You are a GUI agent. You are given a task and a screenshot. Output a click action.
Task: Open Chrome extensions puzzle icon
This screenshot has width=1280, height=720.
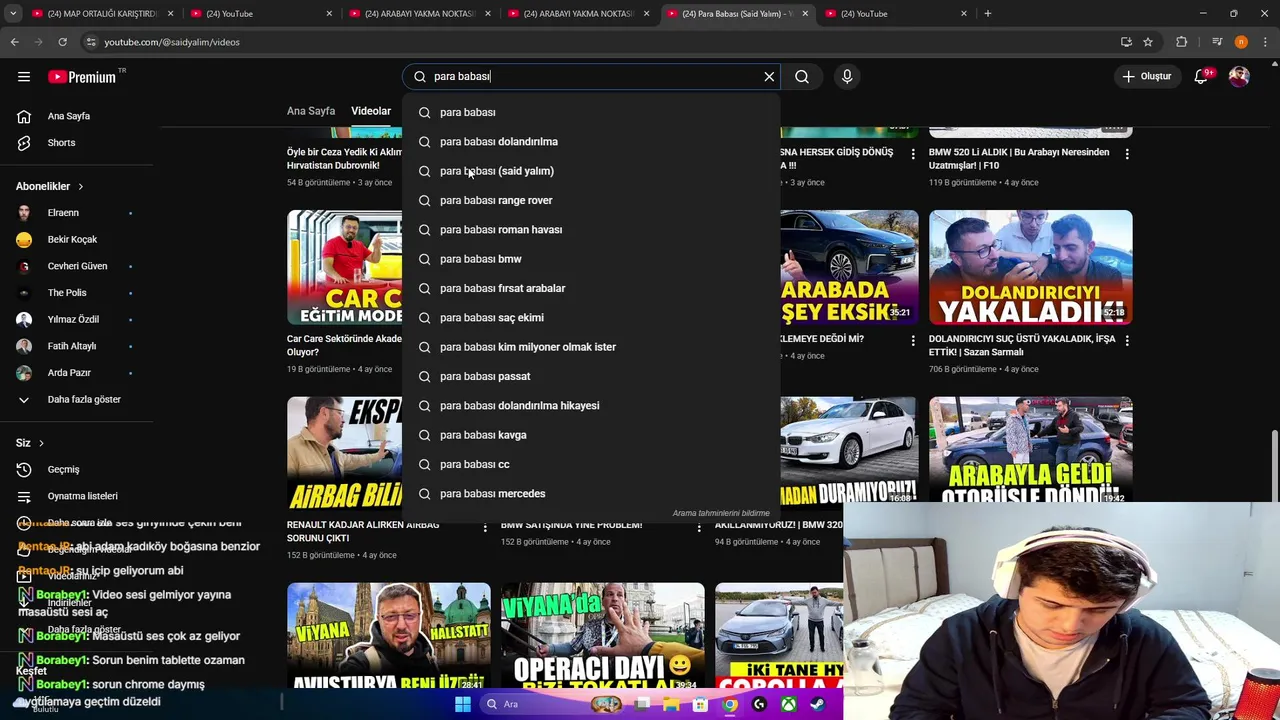tap(1182, 42)
